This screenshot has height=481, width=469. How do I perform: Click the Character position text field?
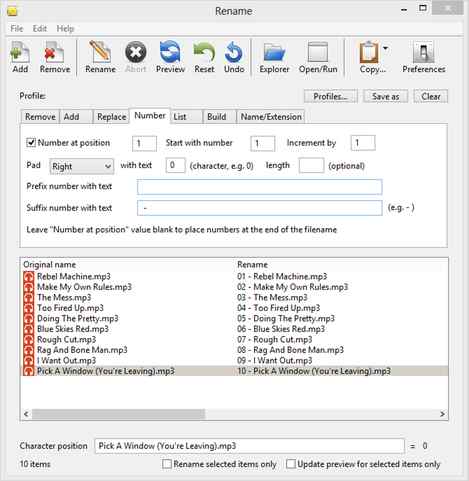249,446
